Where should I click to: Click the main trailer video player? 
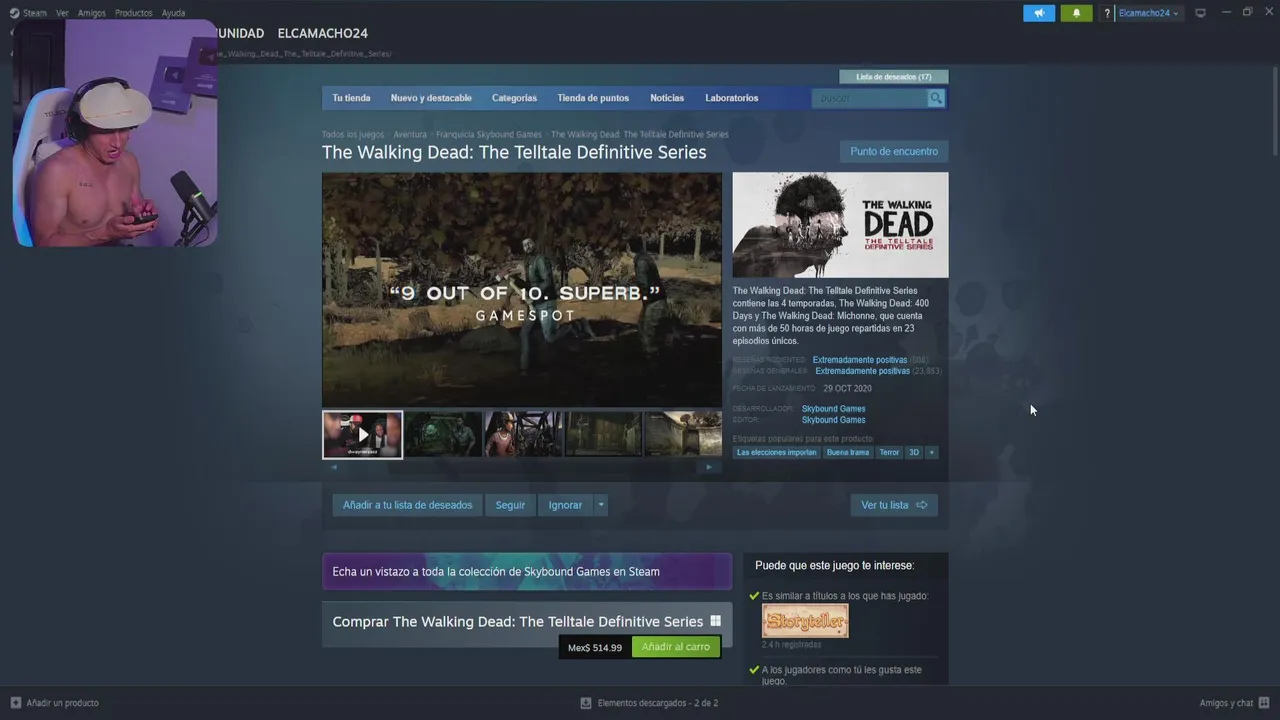[521, 289]
